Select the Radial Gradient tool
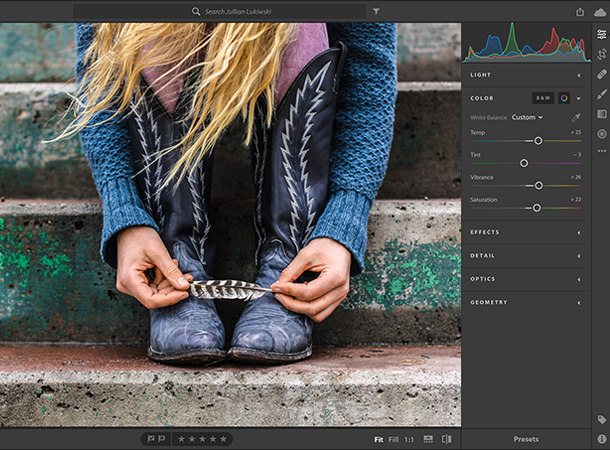 click(x=601, y=133)
